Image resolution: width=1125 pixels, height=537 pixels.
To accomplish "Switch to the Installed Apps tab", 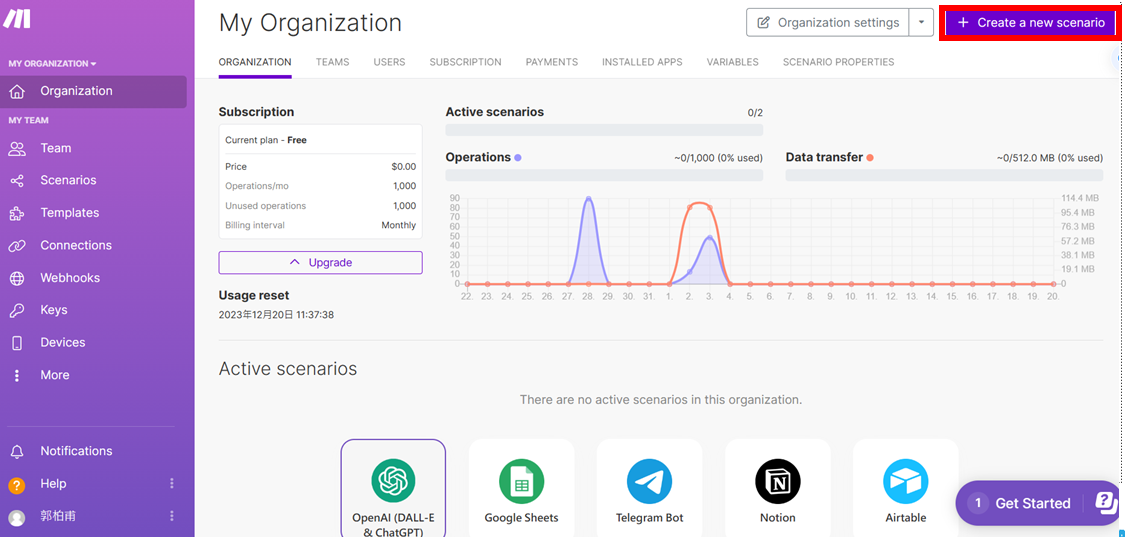I will point(642,62).
